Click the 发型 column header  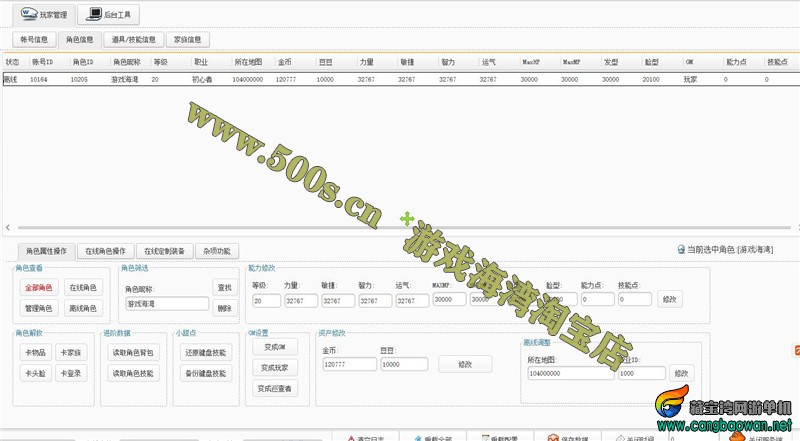pyautogui.click(x=611, y=62)
